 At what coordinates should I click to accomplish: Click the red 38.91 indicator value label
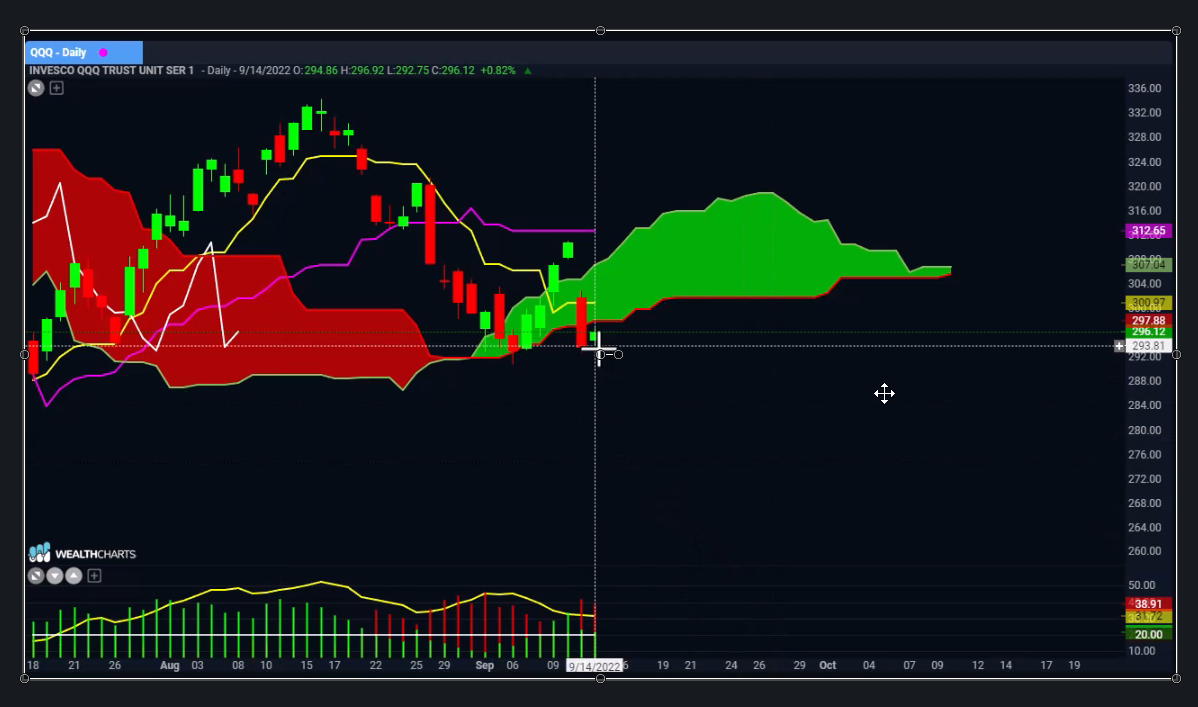1148,604
